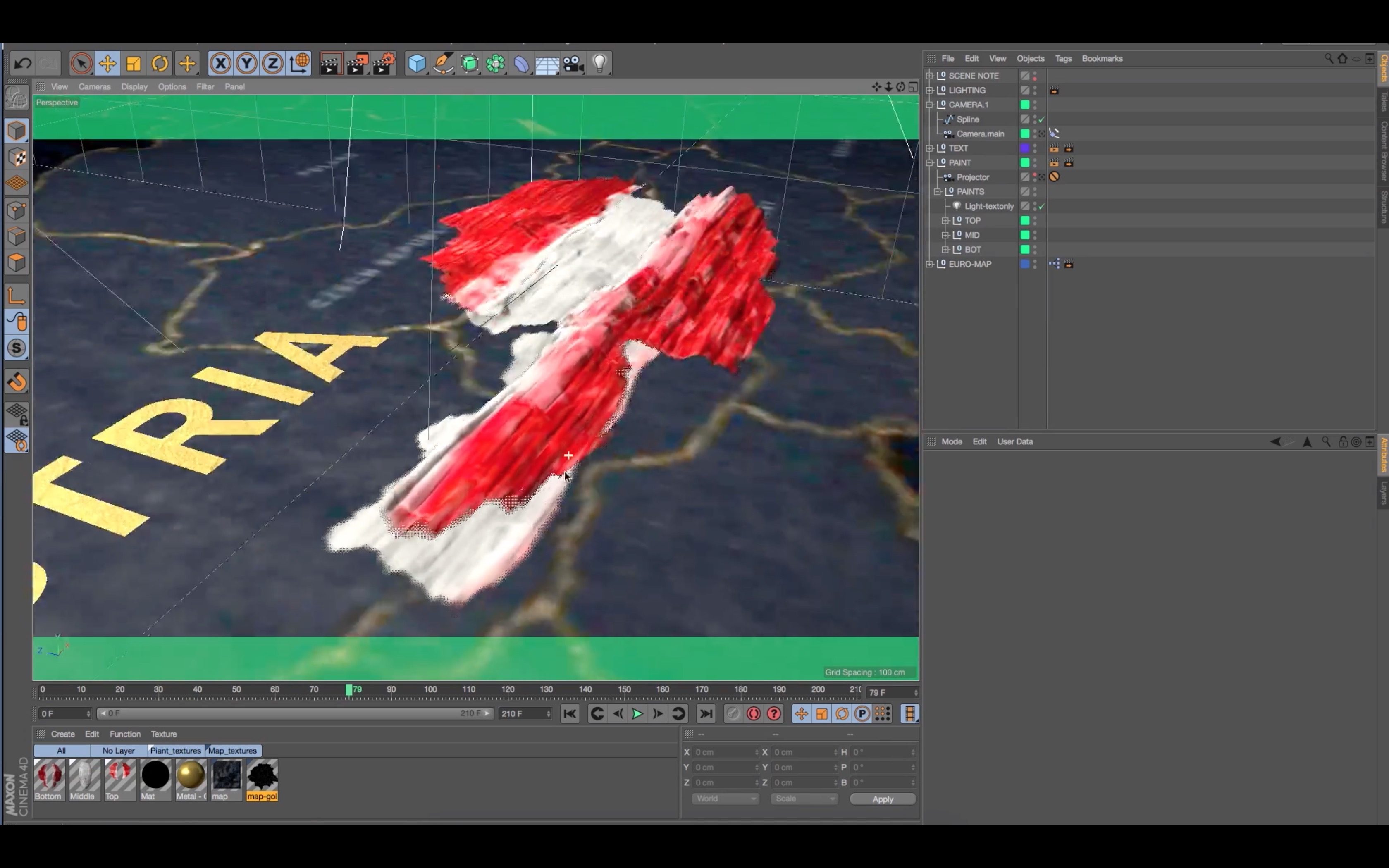
Task: Select the Map_textures layer tab
Action: [x=232, y=750]
